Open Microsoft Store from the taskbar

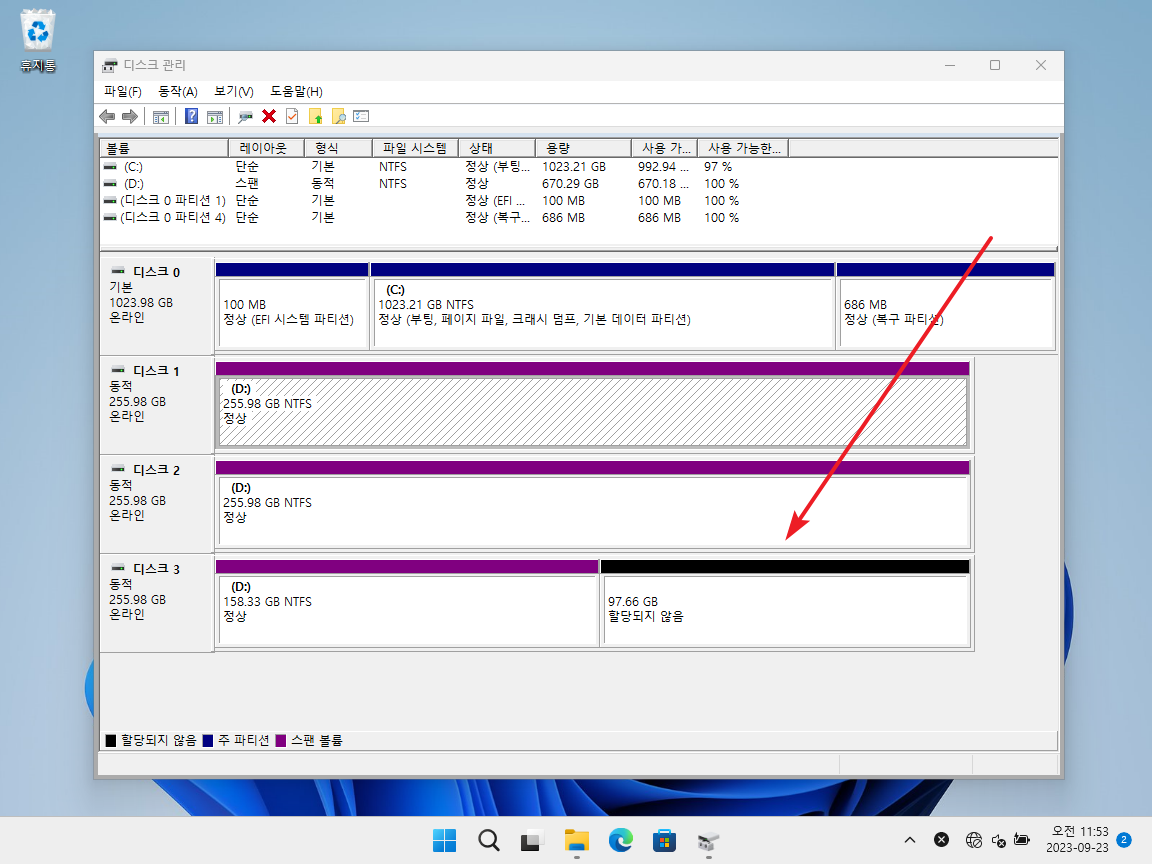click(x=664, y=840)
